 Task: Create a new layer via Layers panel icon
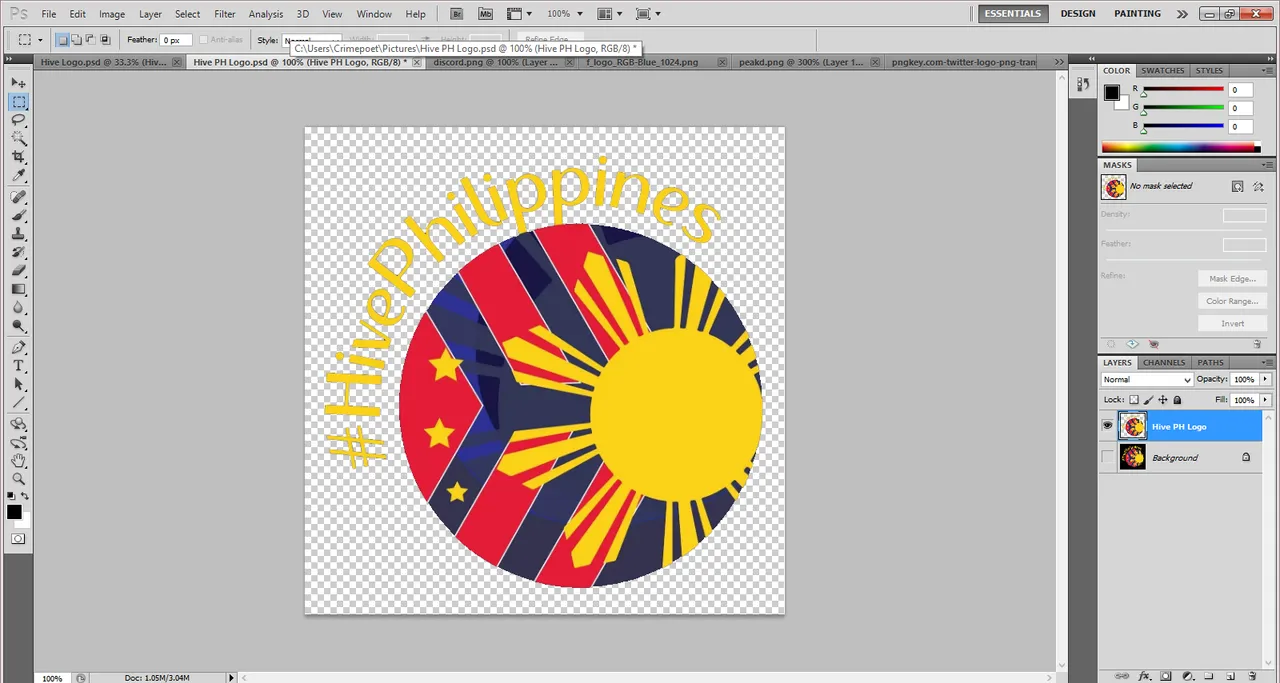coord(1232,676)
